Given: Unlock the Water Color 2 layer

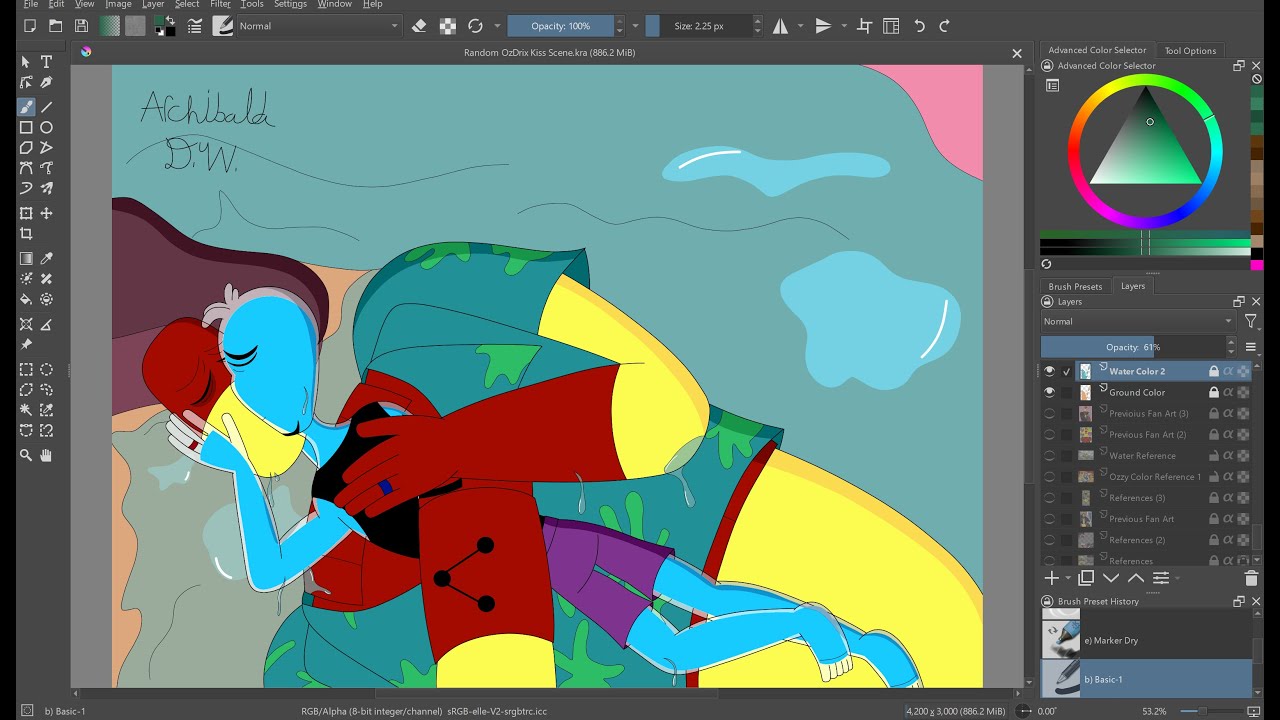Looking at the screenshot, I should [x=1214, y=371].
